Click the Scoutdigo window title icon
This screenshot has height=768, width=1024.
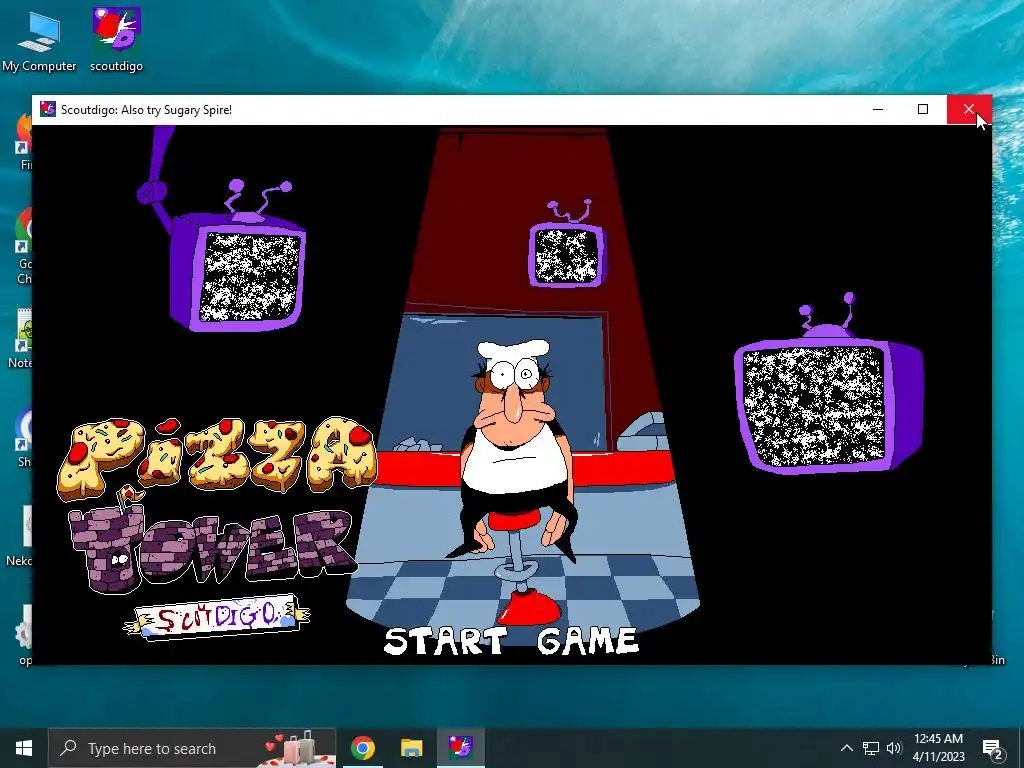coord(48,109)
